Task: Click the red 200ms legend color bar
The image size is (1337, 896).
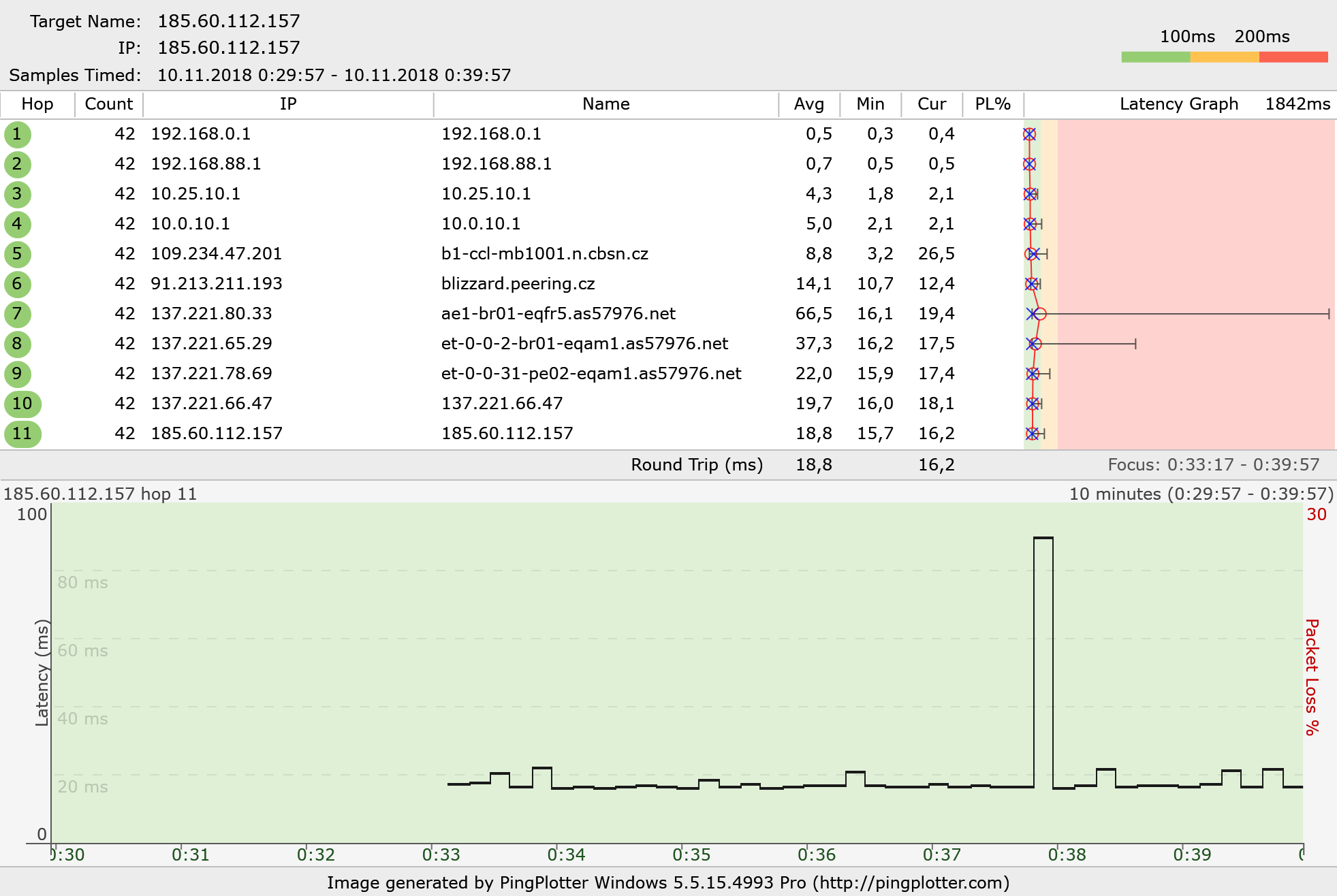Action: coord(1293,57)
